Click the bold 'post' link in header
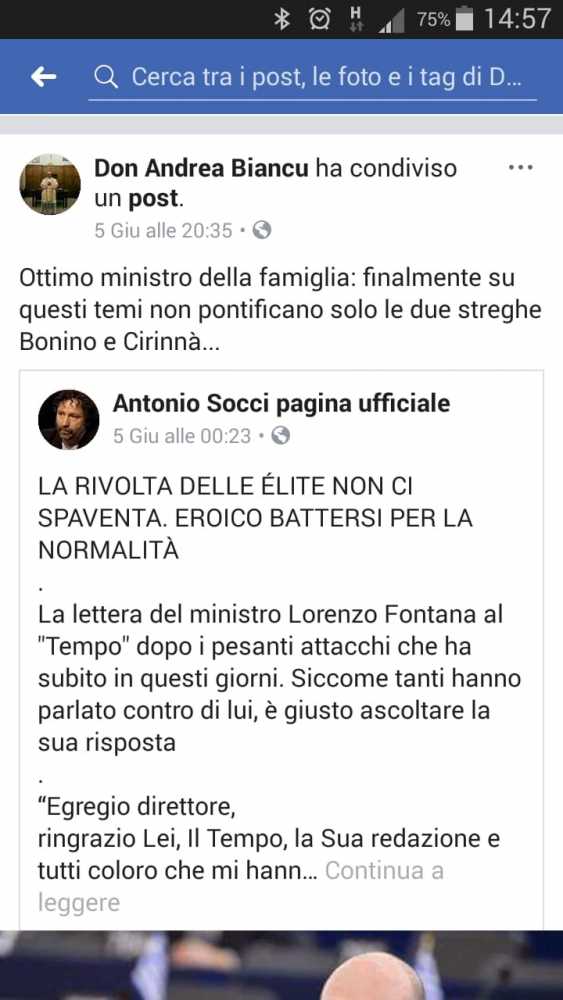Screen dimensions: 563x1000 pos(154,199)
